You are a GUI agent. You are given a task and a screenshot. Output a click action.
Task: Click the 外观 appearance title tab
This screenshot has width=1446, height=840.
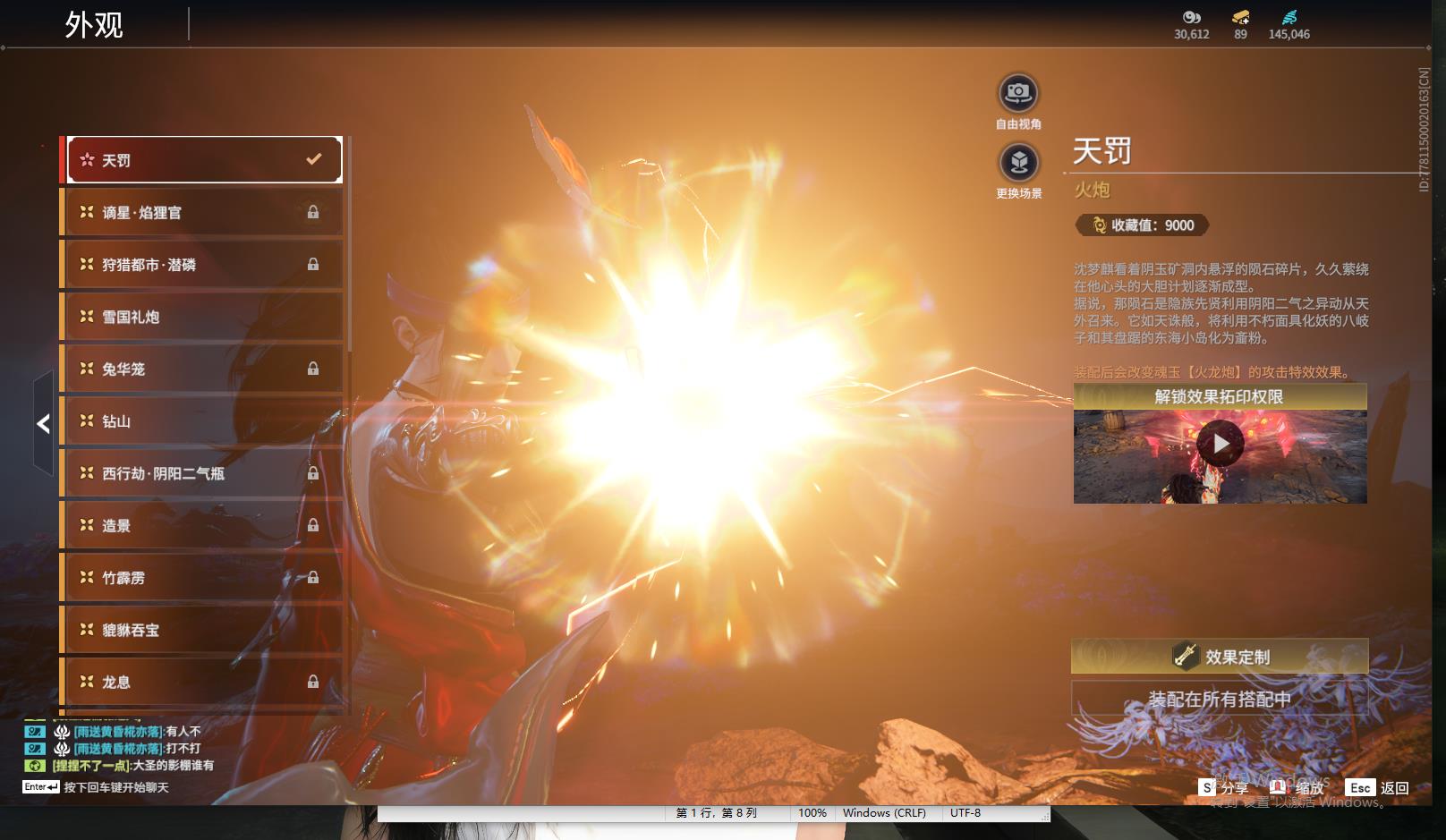pos(94,25)
